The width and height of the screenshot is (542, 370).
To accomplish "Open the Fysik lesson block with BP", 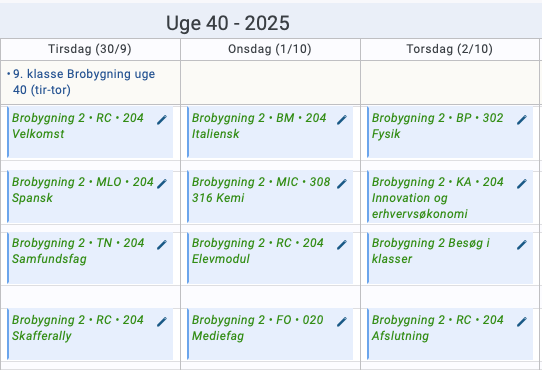I will (x=450, y=132).
